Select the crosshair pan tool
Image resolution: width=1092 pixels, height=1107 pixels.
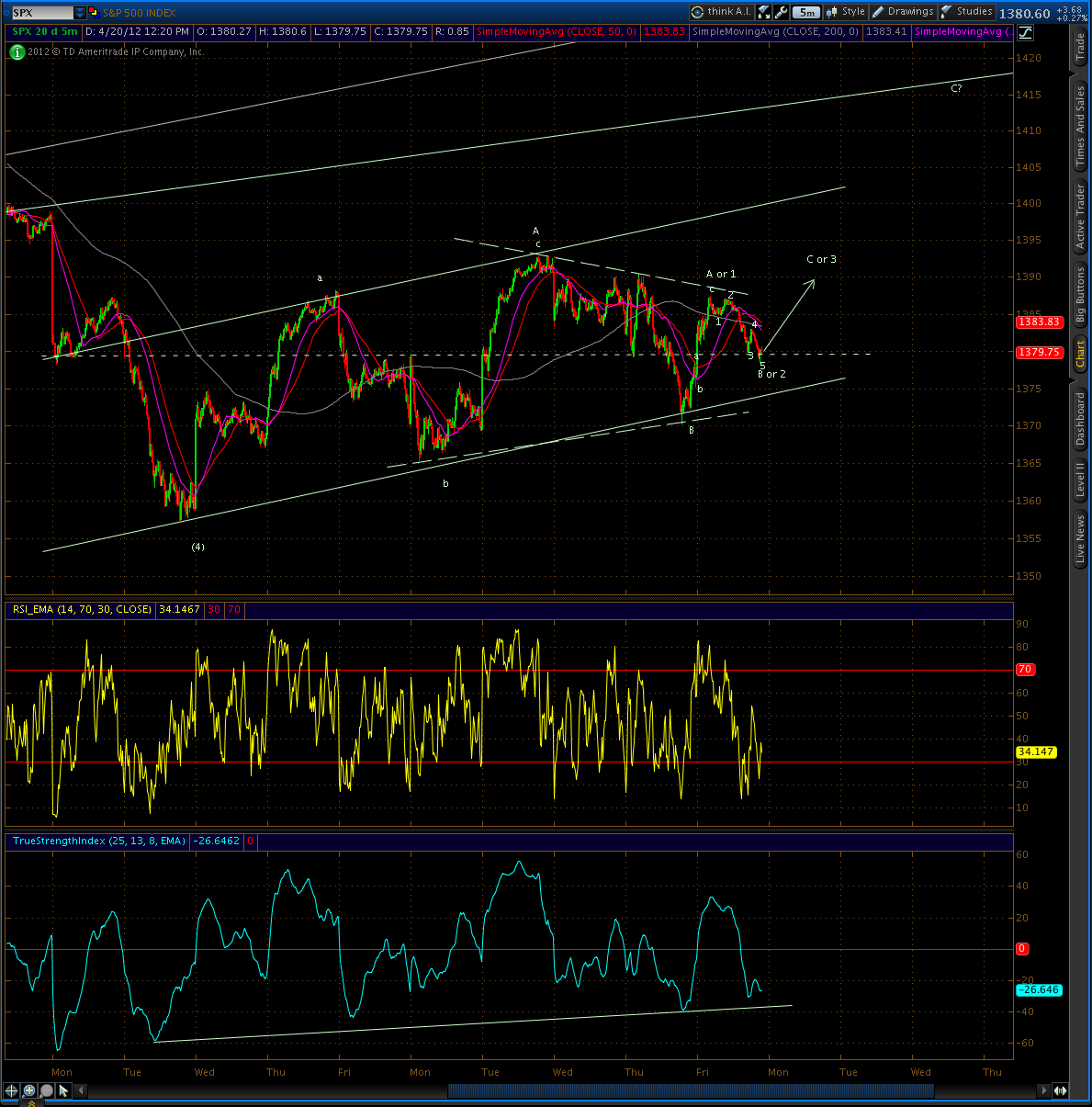11,1090
